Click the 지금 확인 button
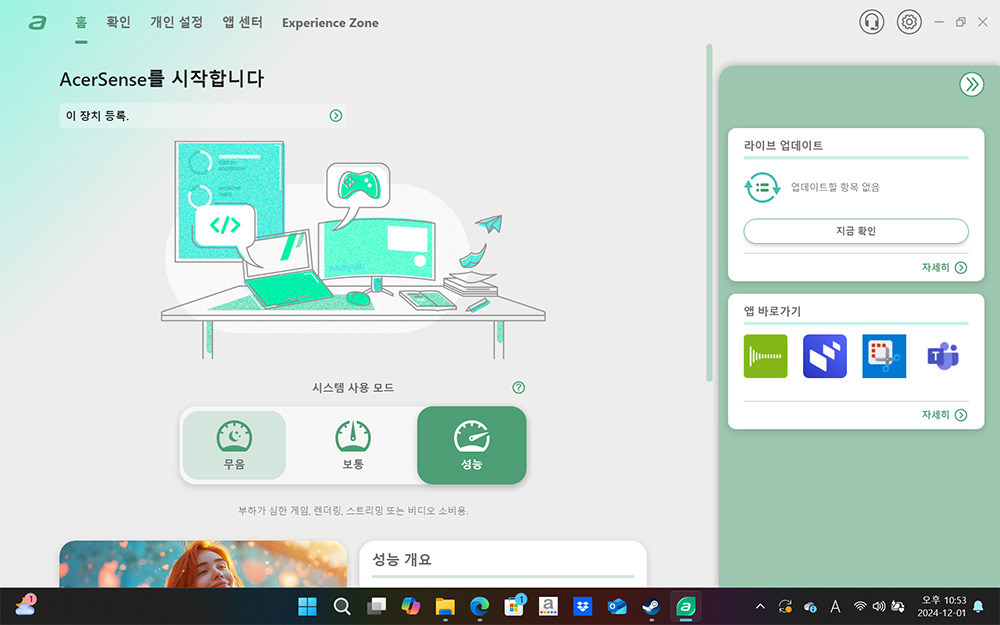 [856, 231]
